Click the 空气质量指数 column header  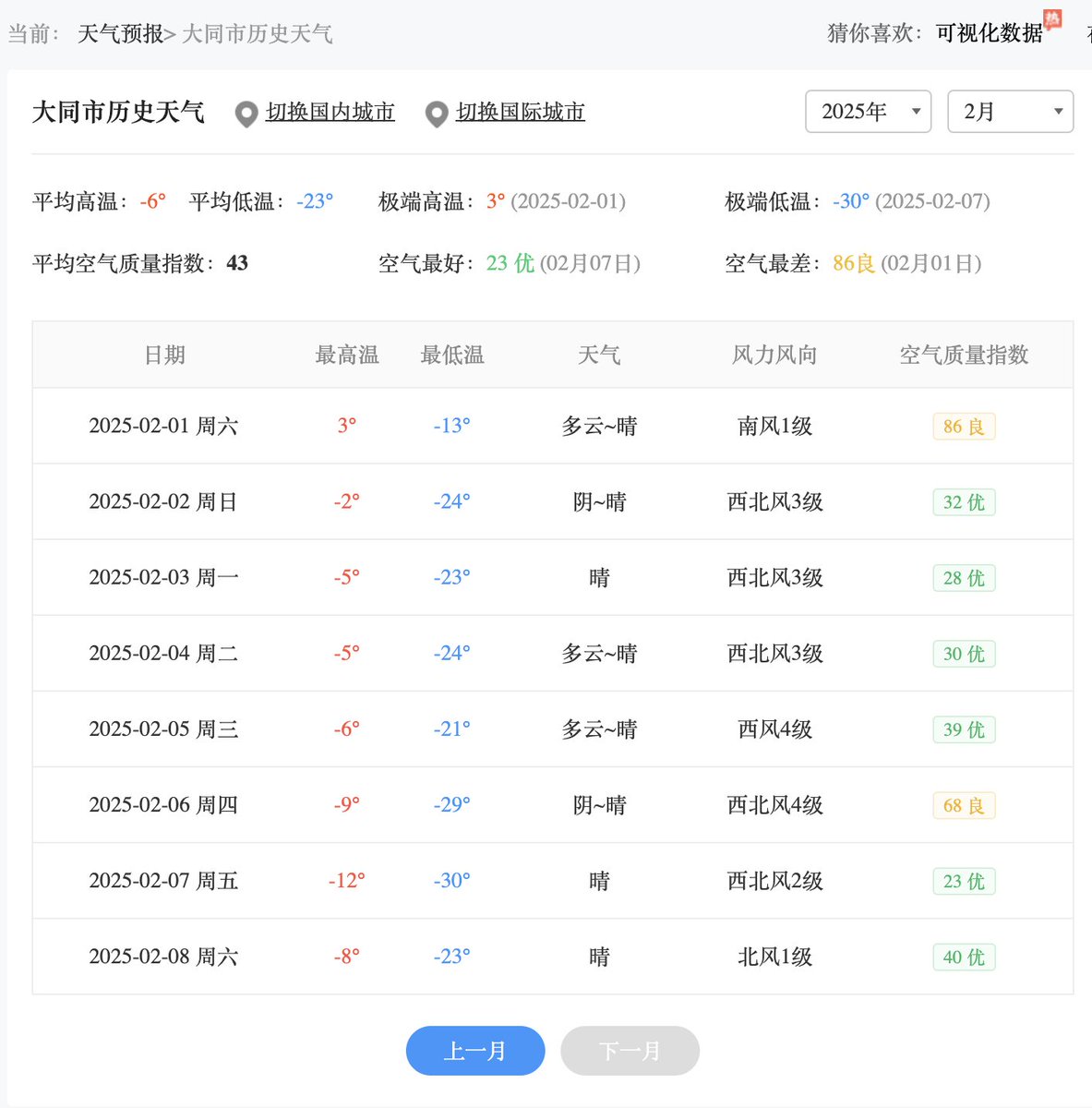pyautogui.click(x=964, y=355)
